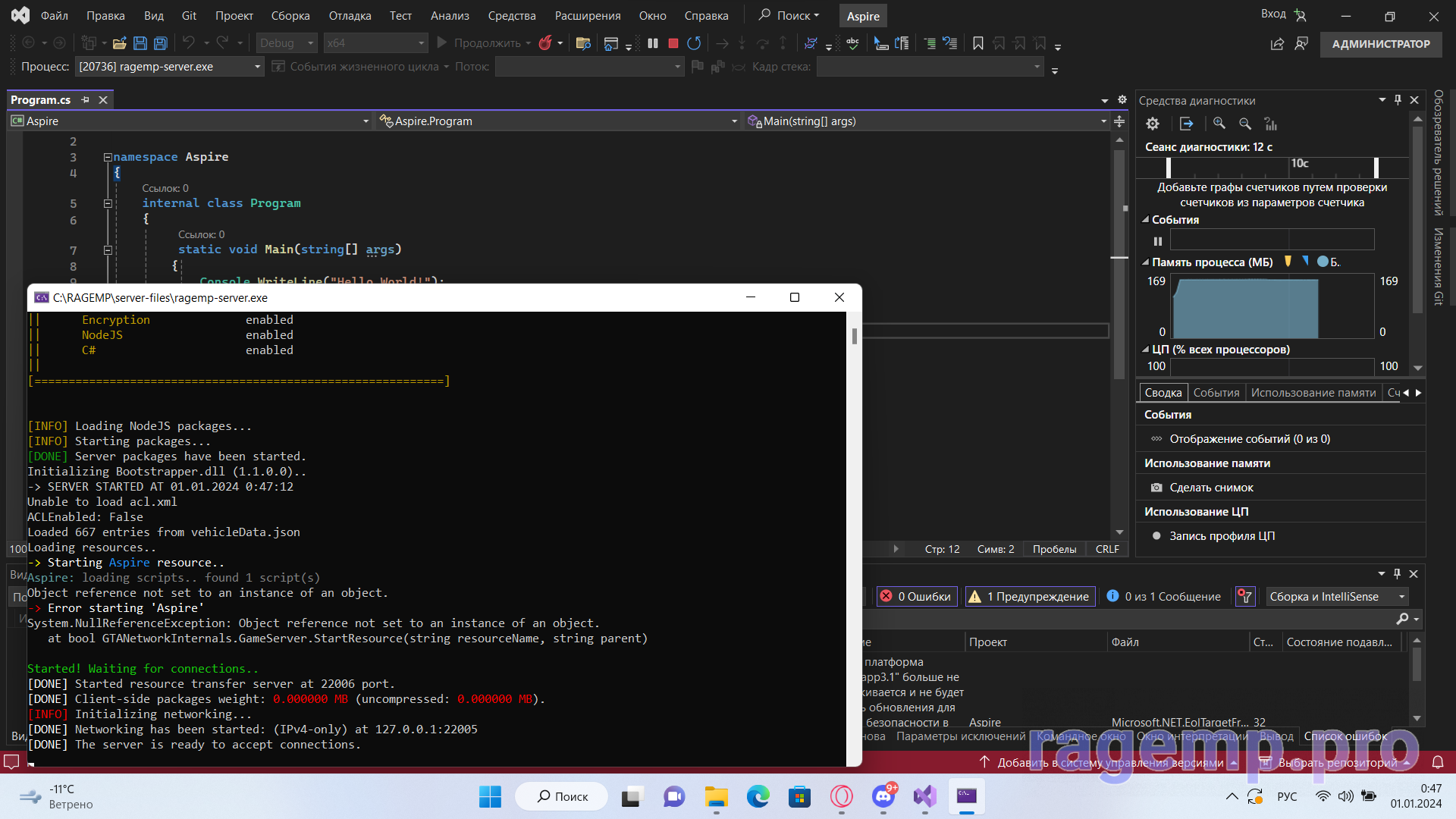Collapse the class Program block
Image resolution: width=1456 pixels, height=819 pixels.
[x=108, y=203]
